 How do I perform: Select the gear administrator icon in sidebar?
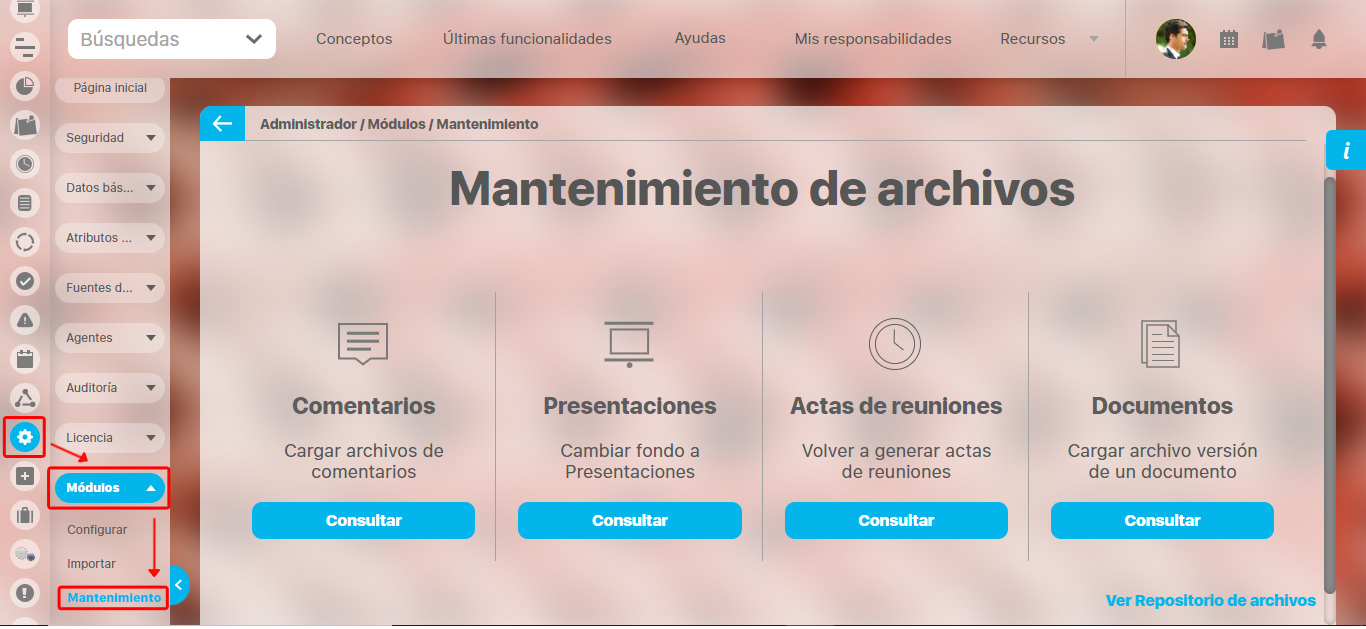(x=25, y=437)
